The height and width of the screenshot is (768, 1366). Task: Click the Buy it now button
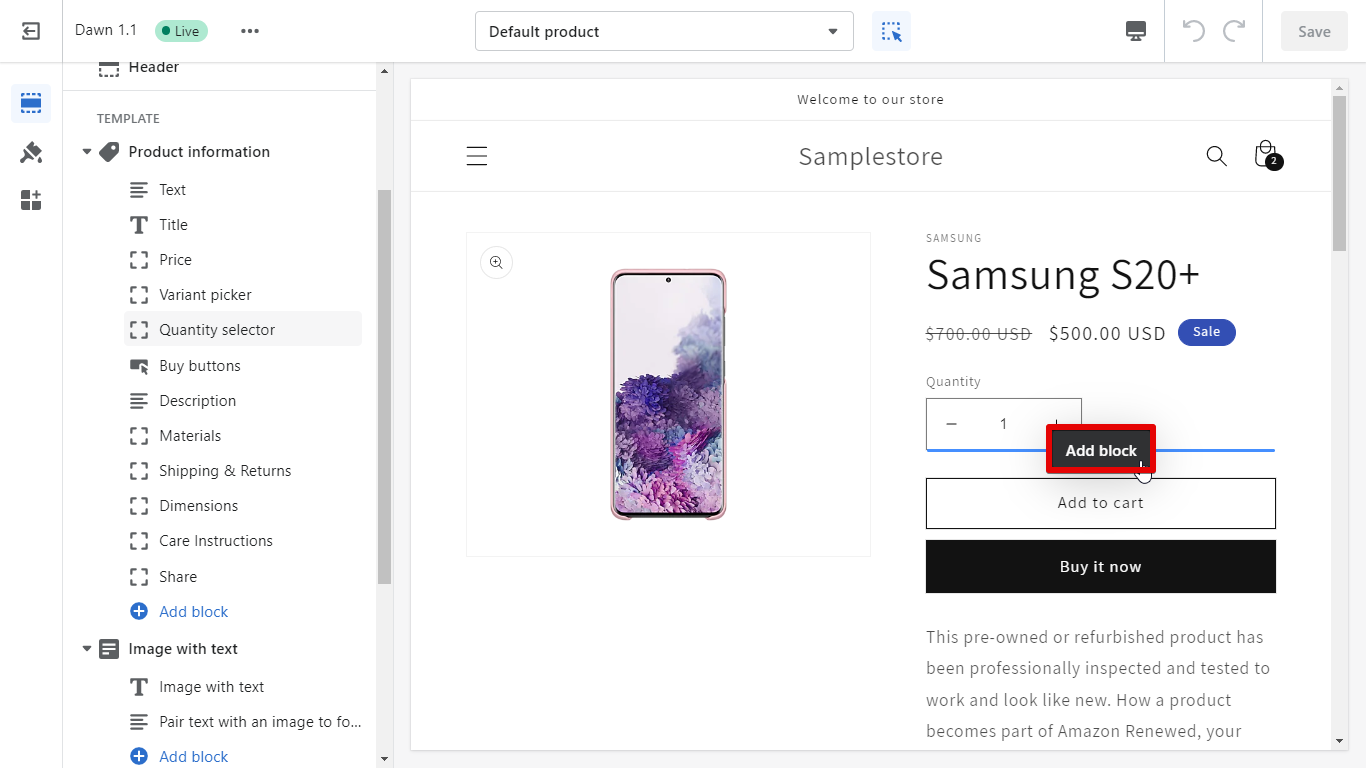(1101, 567)
